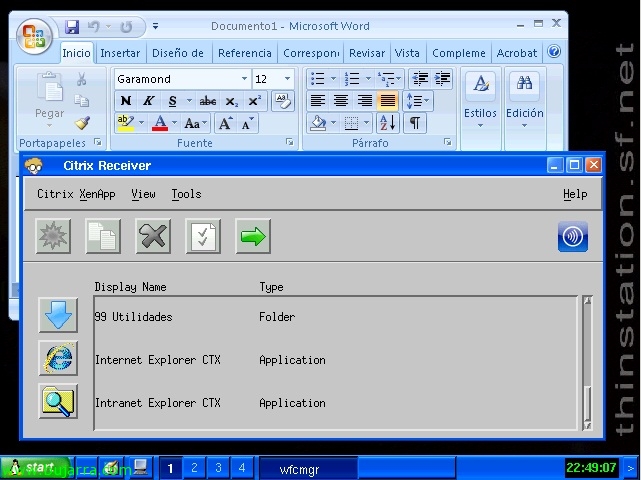
Task: Apply paragraph shading bucket
Action: pos(318,123)
